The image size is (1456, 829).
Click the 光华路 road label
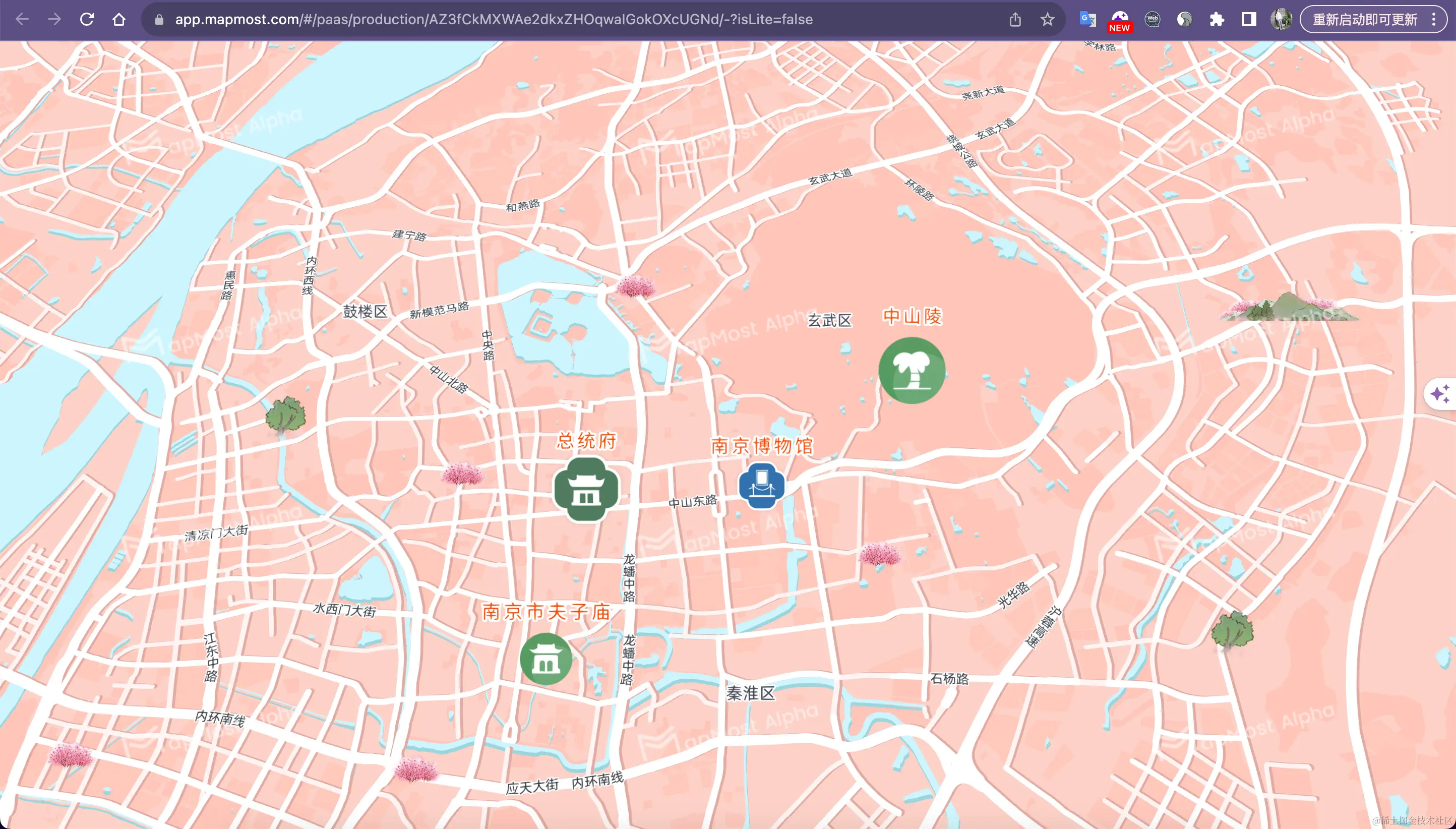point(1014,595)
